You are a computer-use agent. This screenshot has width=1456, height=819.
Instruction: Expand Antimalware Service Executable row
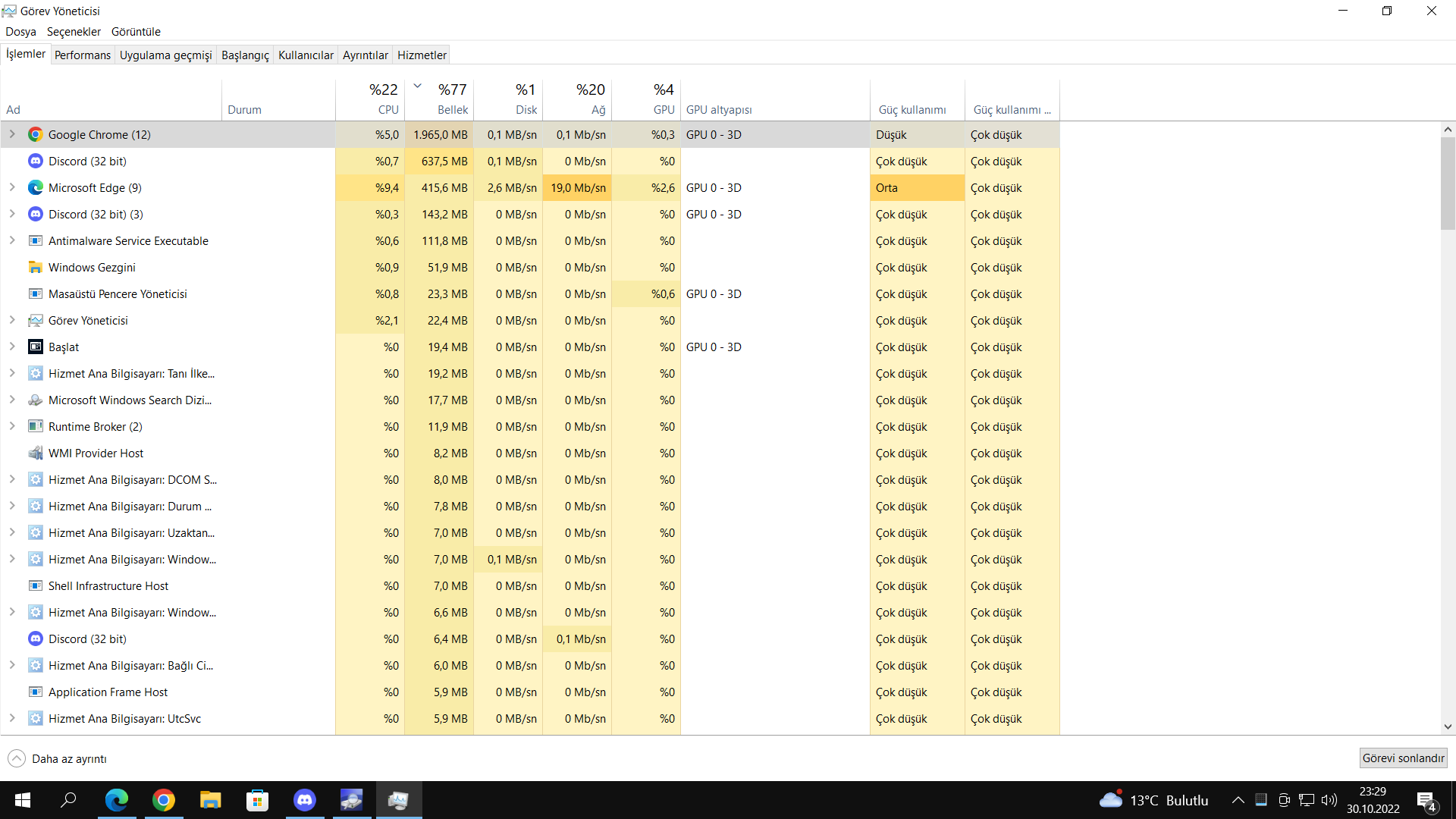12,240
